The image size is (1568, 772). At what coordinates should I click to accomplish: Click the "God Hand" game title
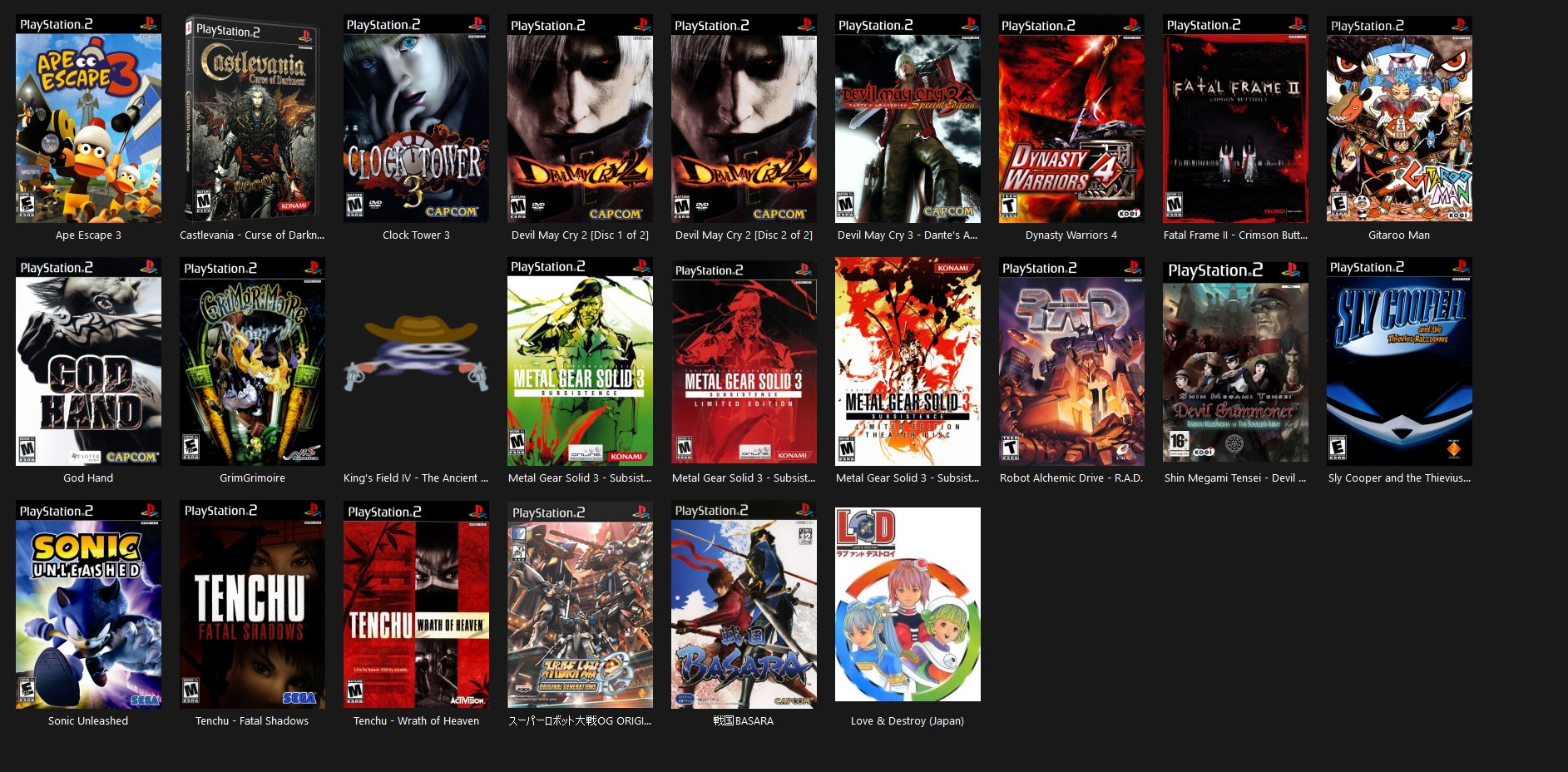coord(88,478)
